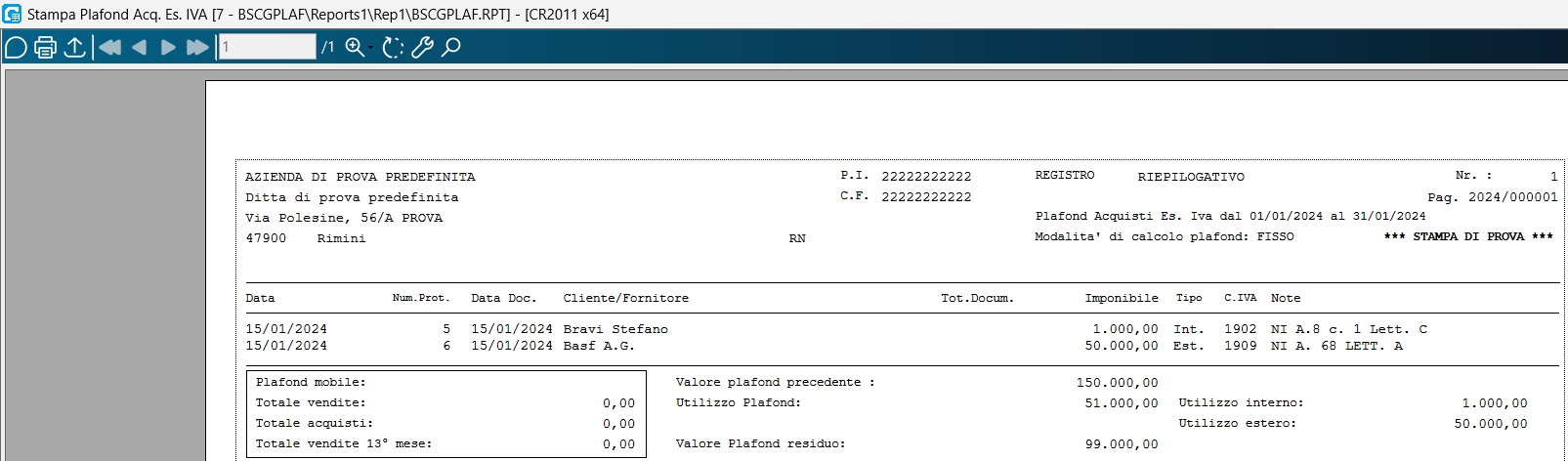
Task: Click the speech bubble icon in toolbar
Action: pyautogui.click(x=16, y=47)
